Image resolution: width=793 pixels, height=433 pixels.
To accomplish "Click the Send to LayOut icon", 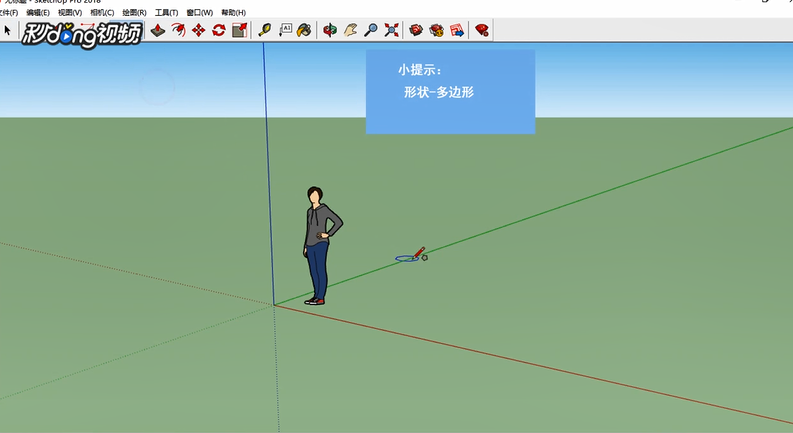I will (x=457, y=30).
